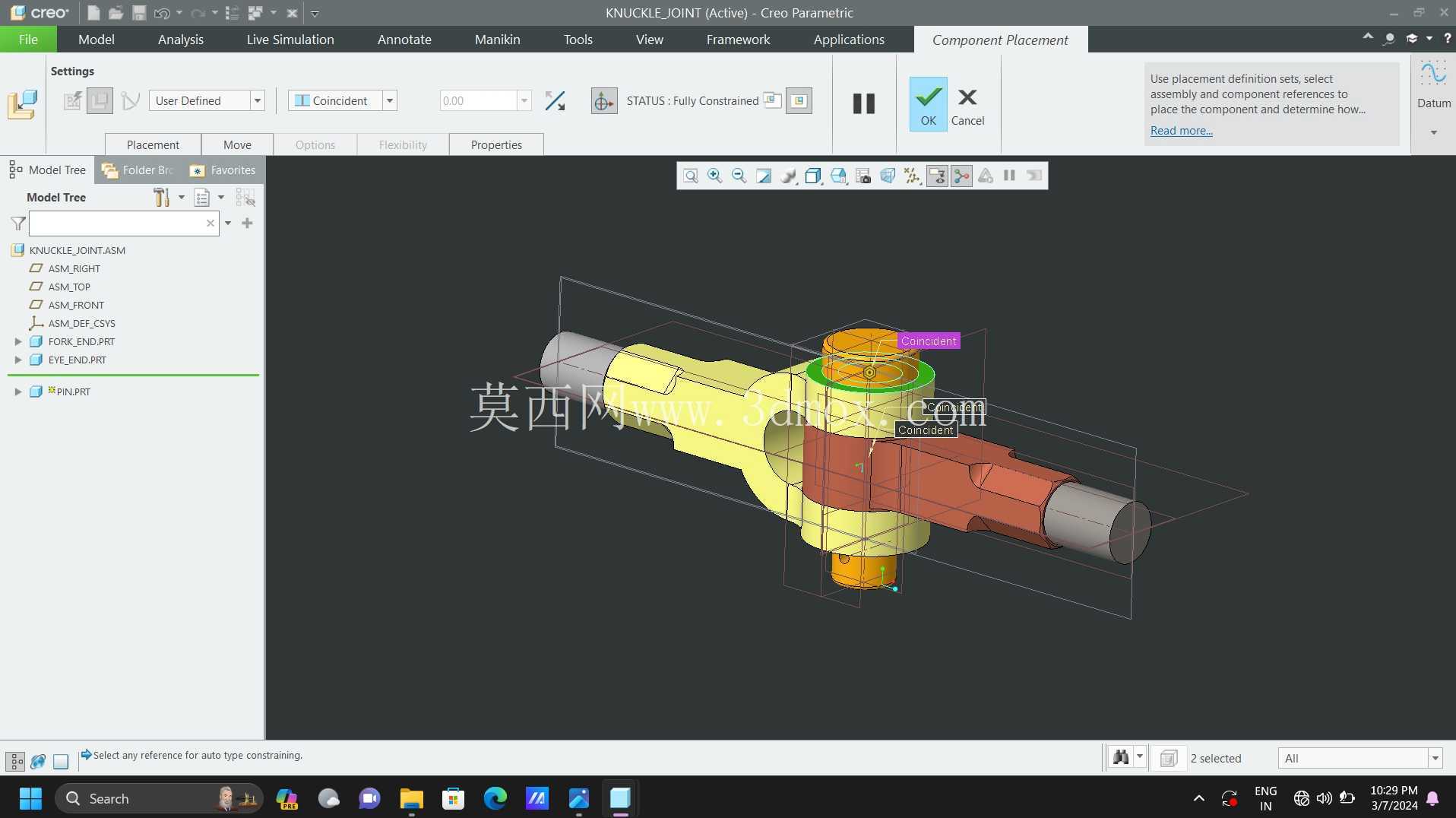Open the windows list dropdown arrow

[273, 13]
